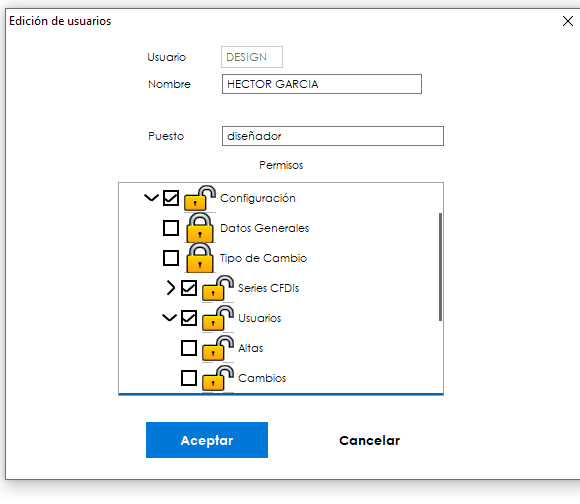Click the Cancelar button
The image size is (580, 504).
[370, 440]
